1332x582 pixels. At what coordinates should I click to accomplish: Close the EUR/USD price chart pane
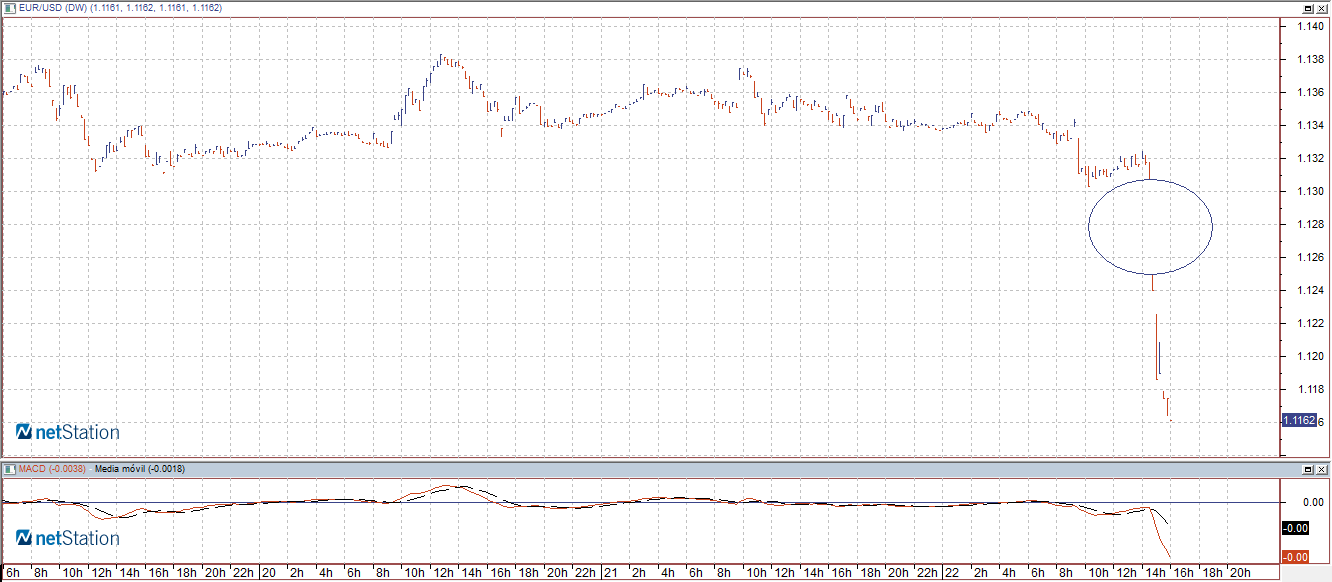1322,8
